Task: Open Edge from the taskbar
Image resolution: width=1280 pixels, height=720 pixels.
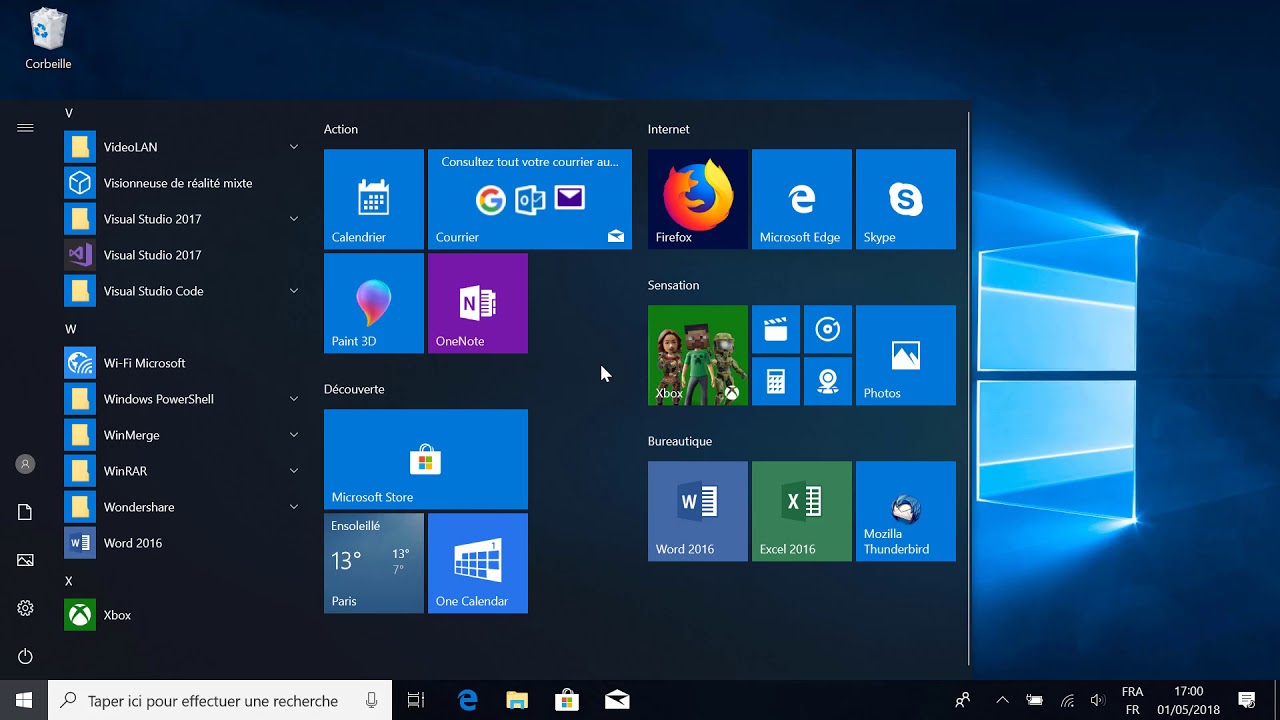Action: pyautogui.click(x=468, y=701)
